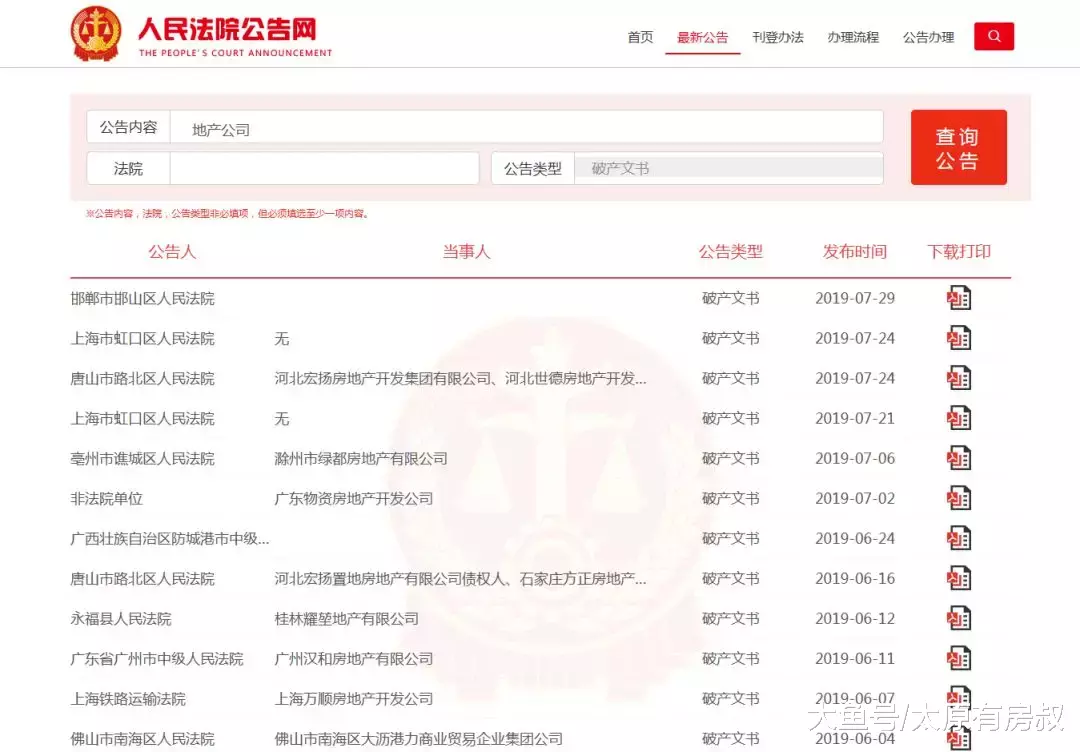This screenshot has height=752, width=1080.
Task: Open the PDF for 唐山市路北区人民法院 2019-07-24 row
Action: tap(958, 377)
